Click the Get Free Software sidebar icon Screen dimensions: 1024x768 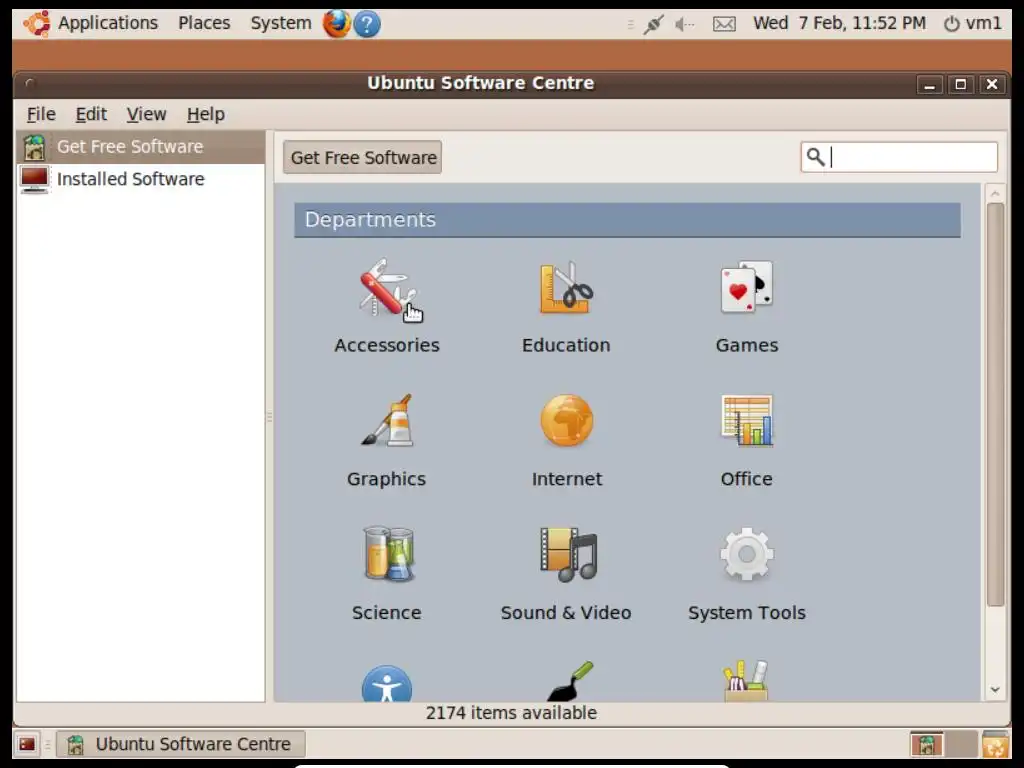(x=35, y=147)
